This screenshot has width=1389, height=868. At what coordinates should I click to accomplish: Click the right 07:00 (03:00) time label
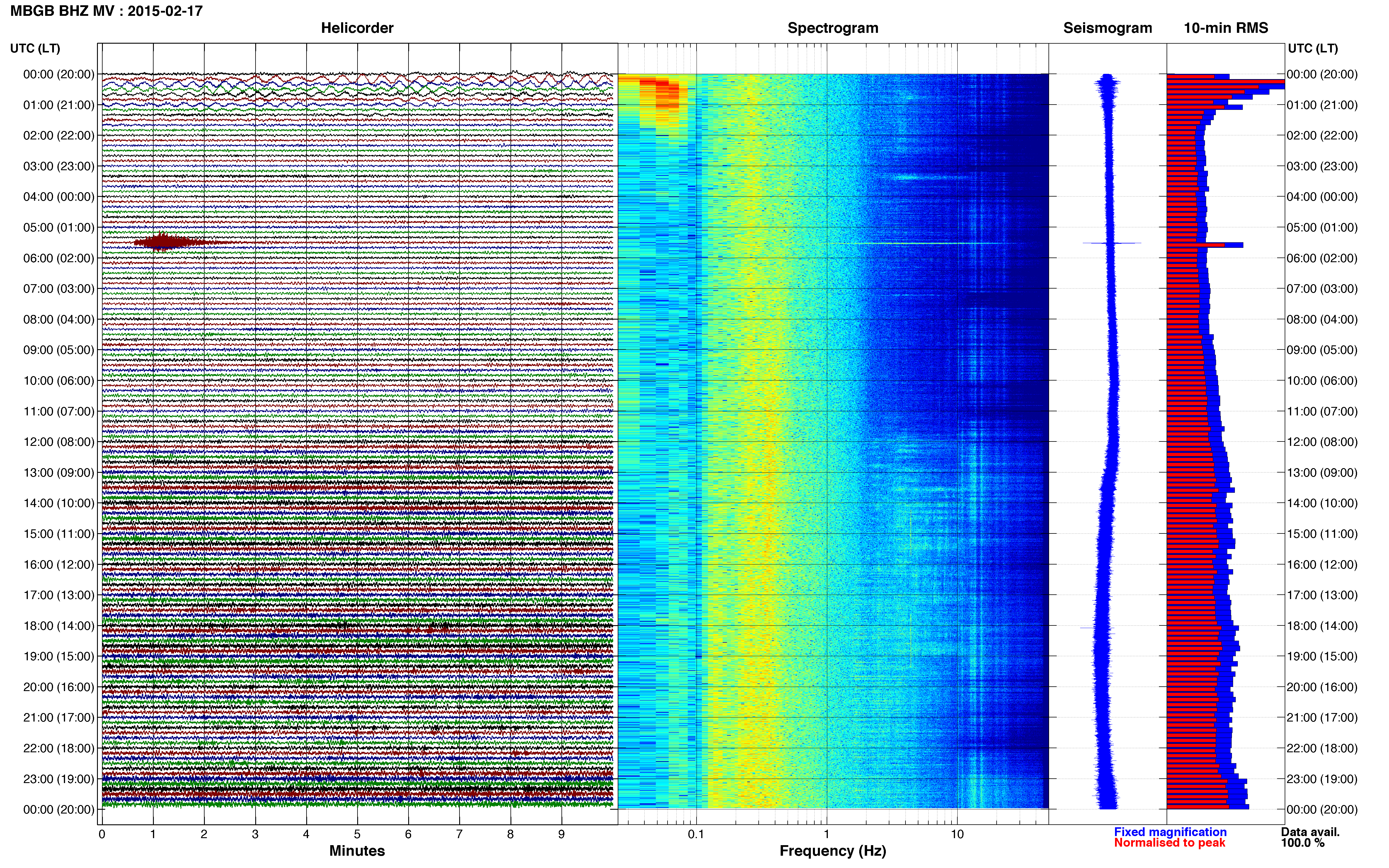click(x=1322, y=289)
